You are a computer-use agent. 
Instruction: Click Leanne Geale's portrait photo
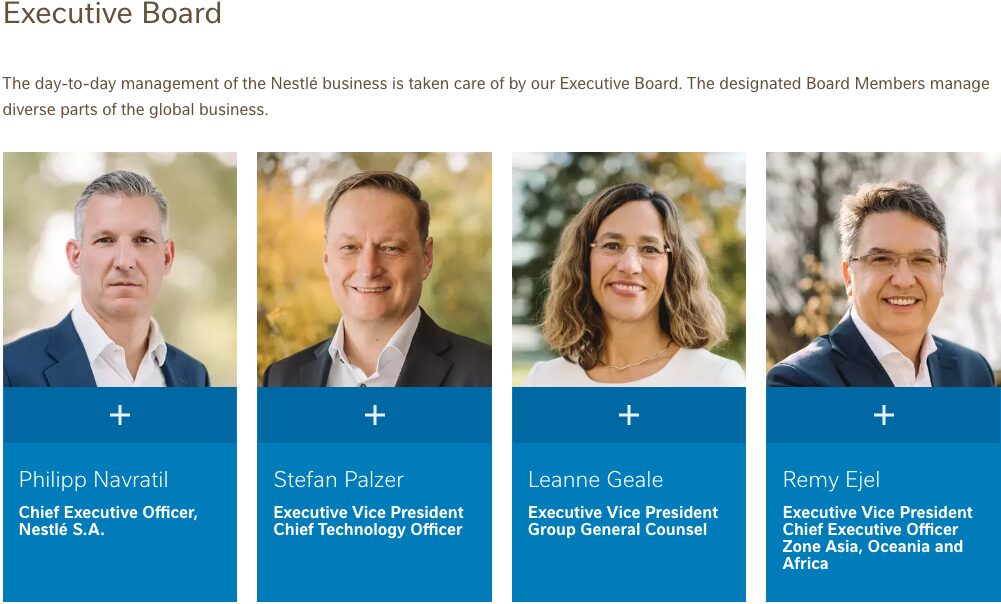(629, 269)
